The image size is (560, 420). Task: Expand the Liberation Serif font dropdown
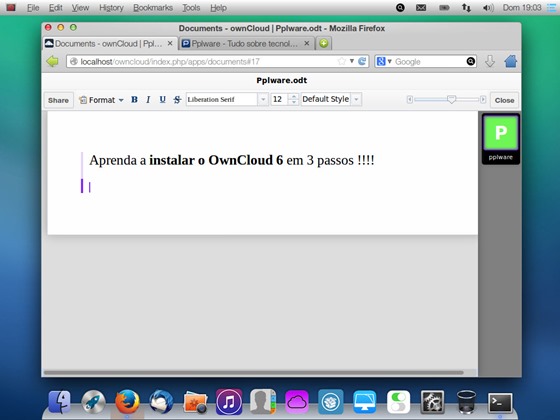pos(263,99)
